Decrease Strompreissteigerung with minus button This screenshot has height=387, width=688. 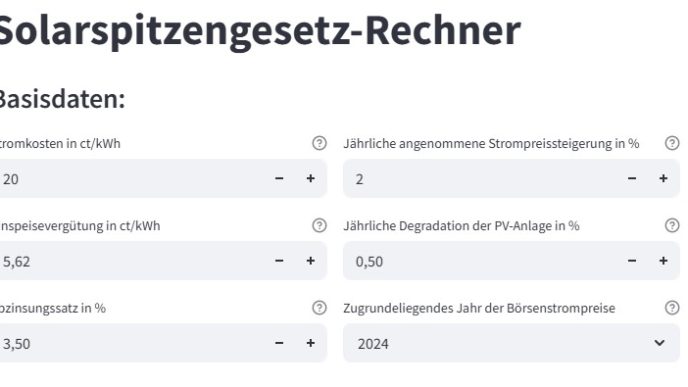point(632,178)
